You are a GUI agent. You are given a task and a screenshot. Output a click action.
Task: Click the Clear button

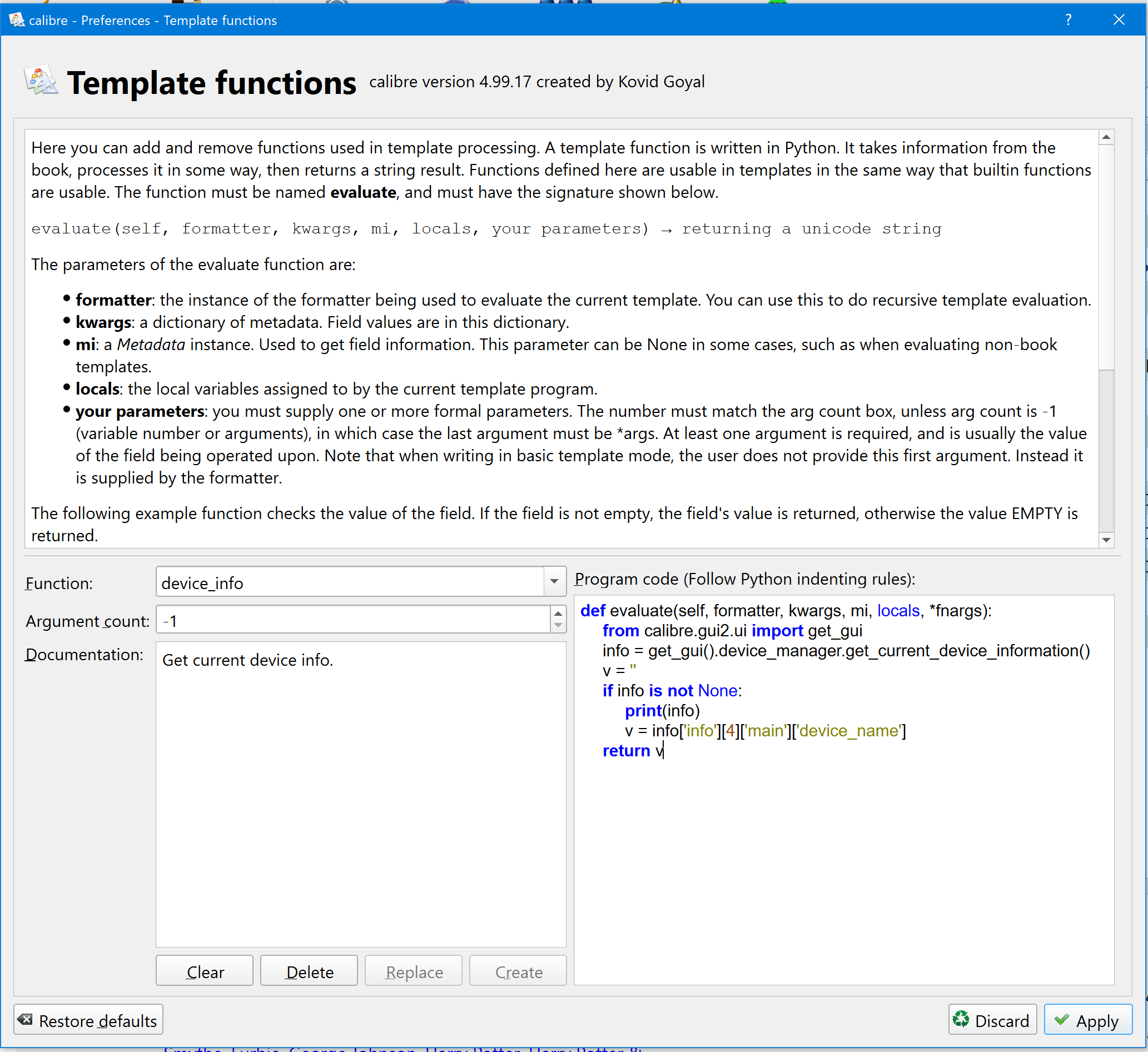click(x=205, y=971)
